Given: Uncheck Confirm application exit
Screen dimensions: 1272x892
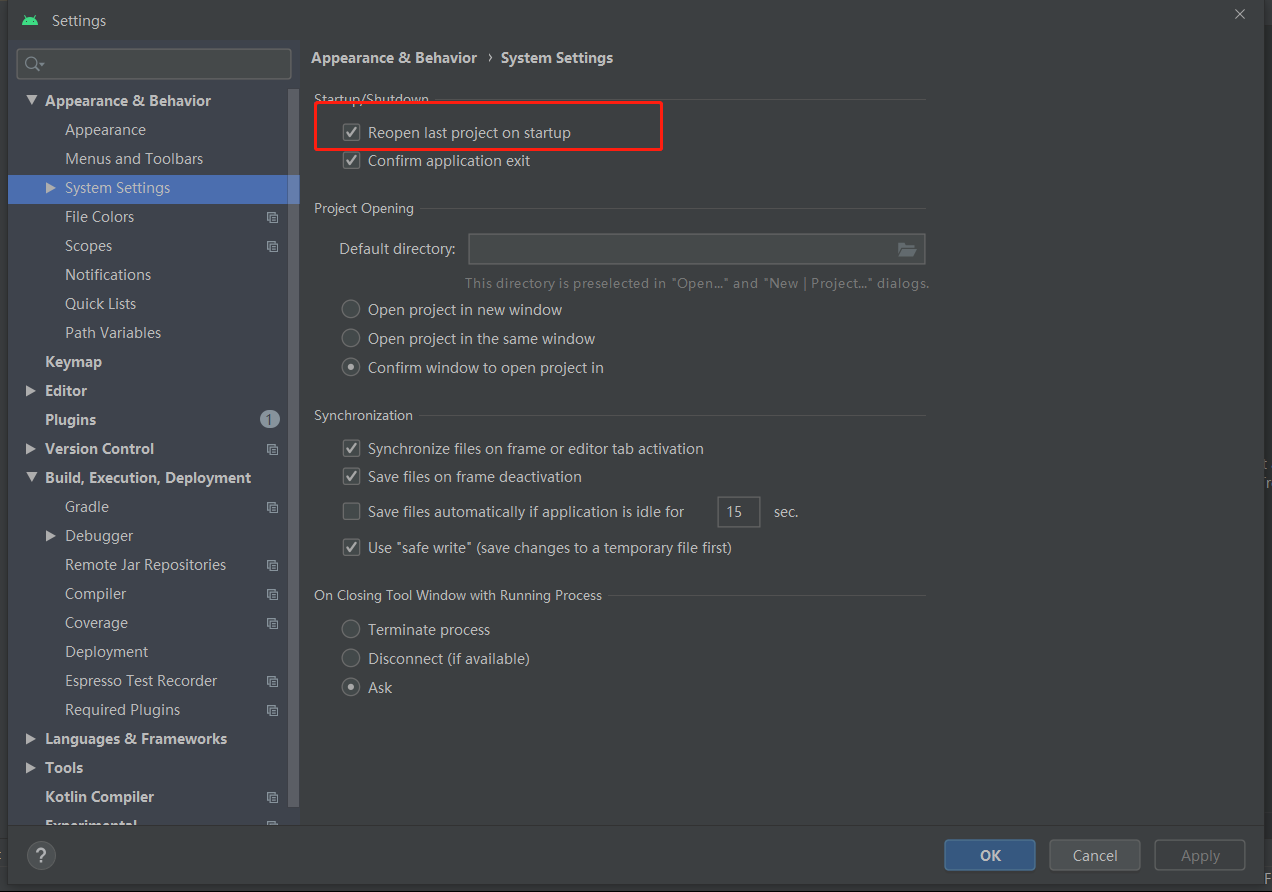Looking at the screenshot, I should [351, 160].
